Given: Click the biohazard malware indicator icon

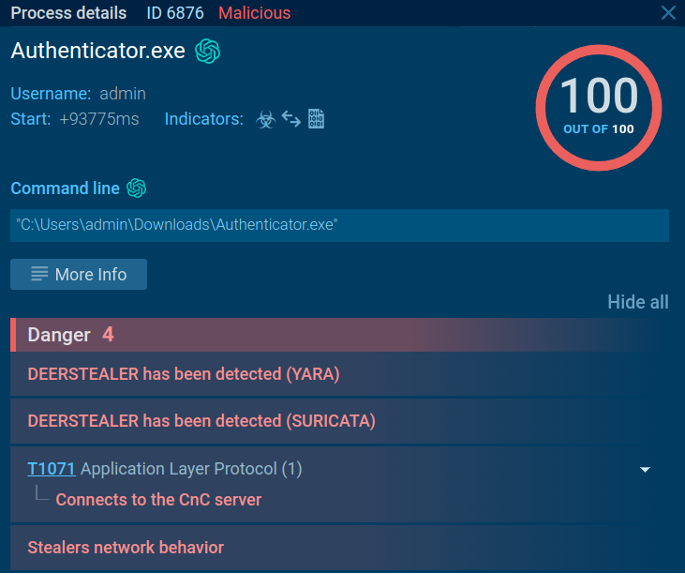Looking at the screenshot, I should 266,119.
